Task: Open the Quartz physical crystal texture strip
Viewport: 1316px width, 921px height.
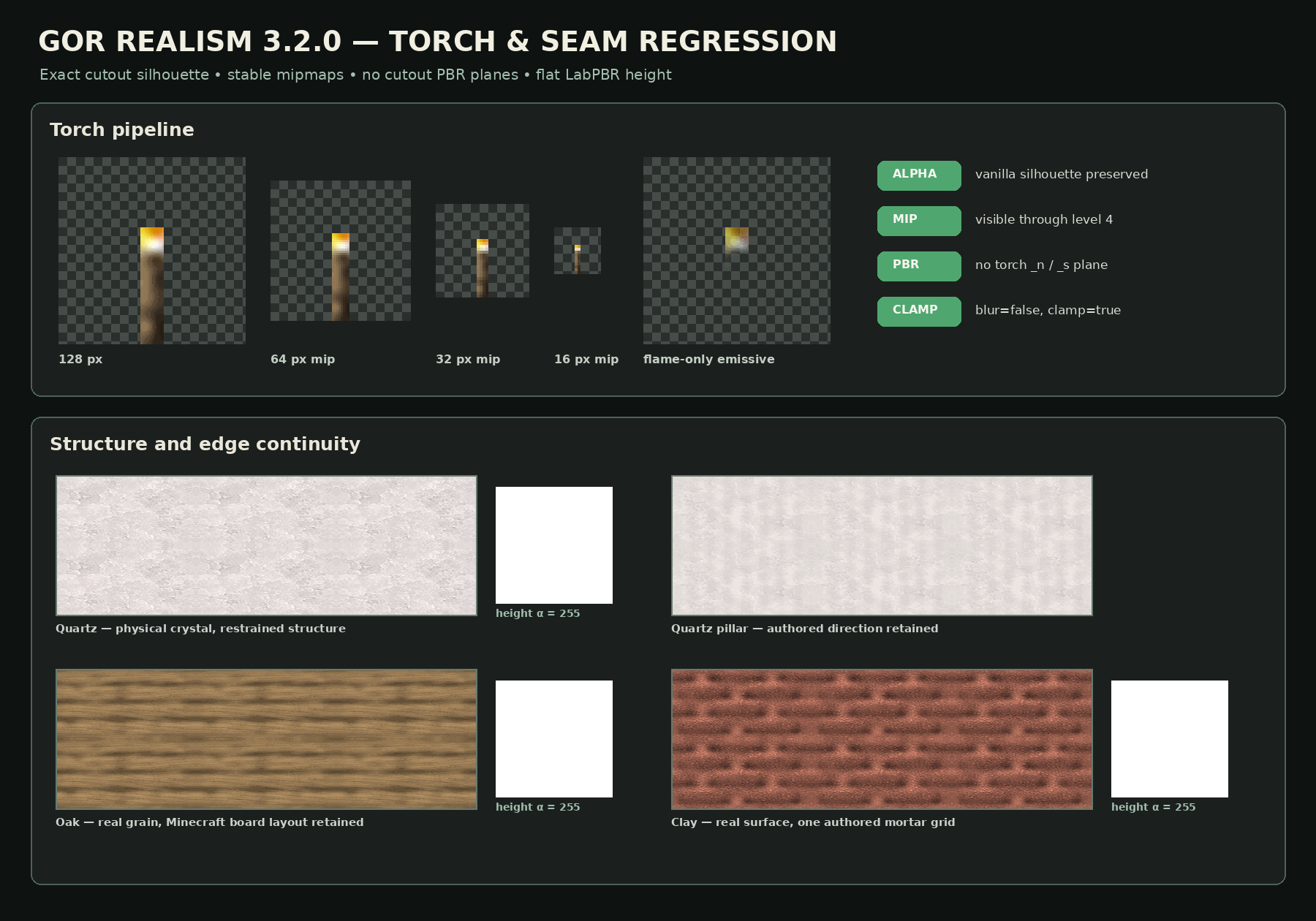Action: coord(266,545)
